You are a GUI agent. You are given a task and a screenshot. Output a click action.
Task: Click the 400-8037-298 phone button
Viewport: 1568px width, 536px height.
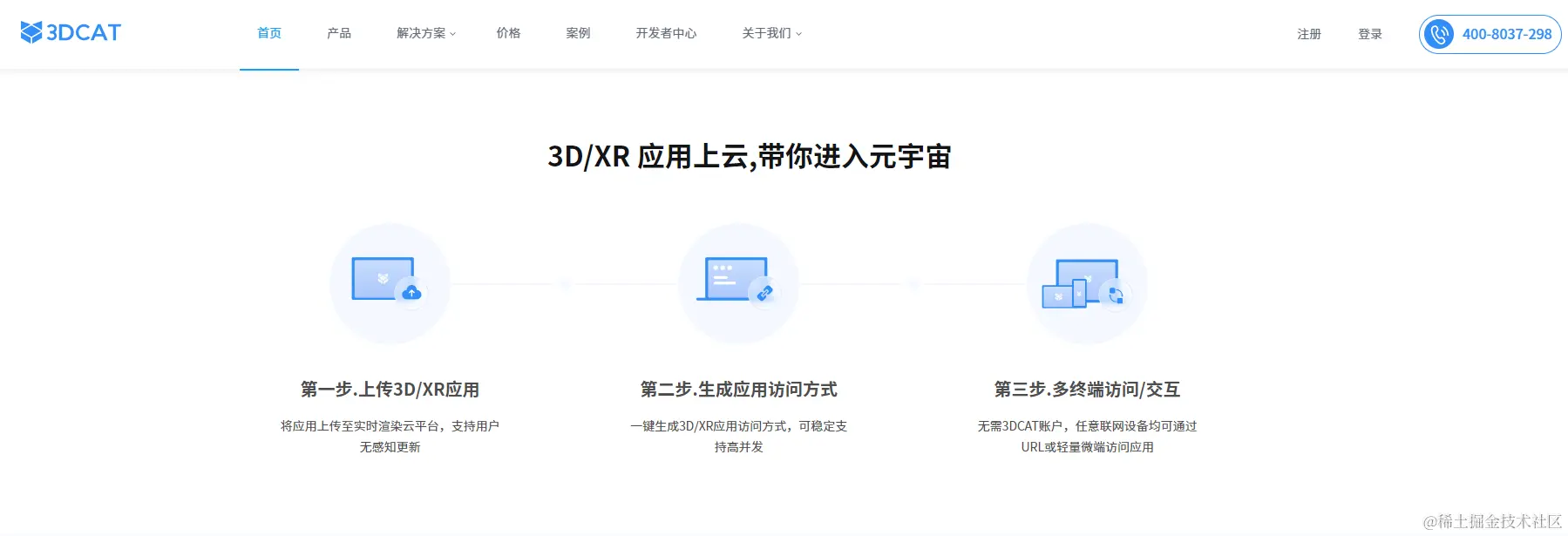pyautogui.click(x=1490, y=35)
